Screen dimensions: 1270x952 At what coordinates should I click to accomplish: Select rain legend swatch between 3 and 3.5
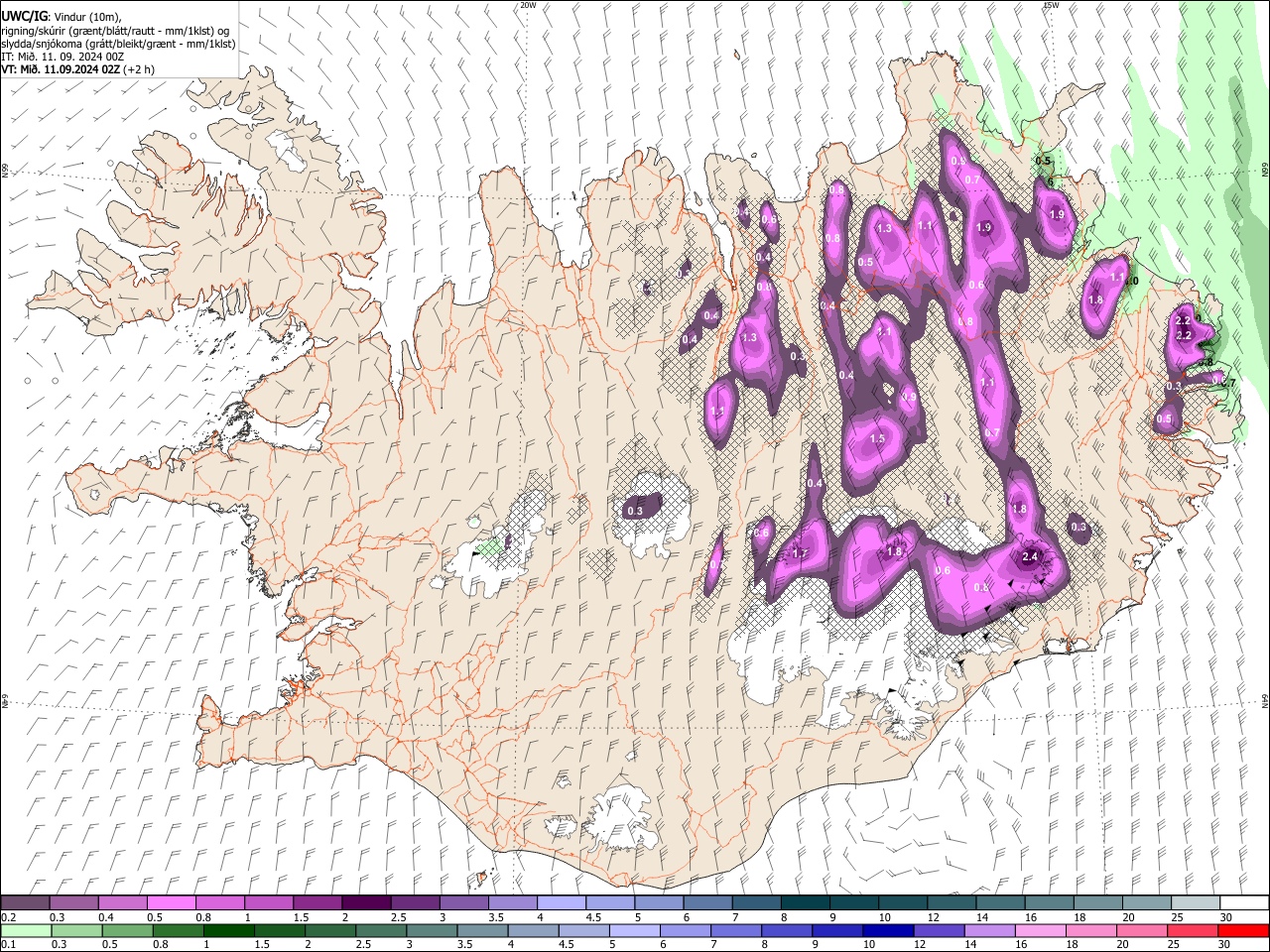pos(432,930)
